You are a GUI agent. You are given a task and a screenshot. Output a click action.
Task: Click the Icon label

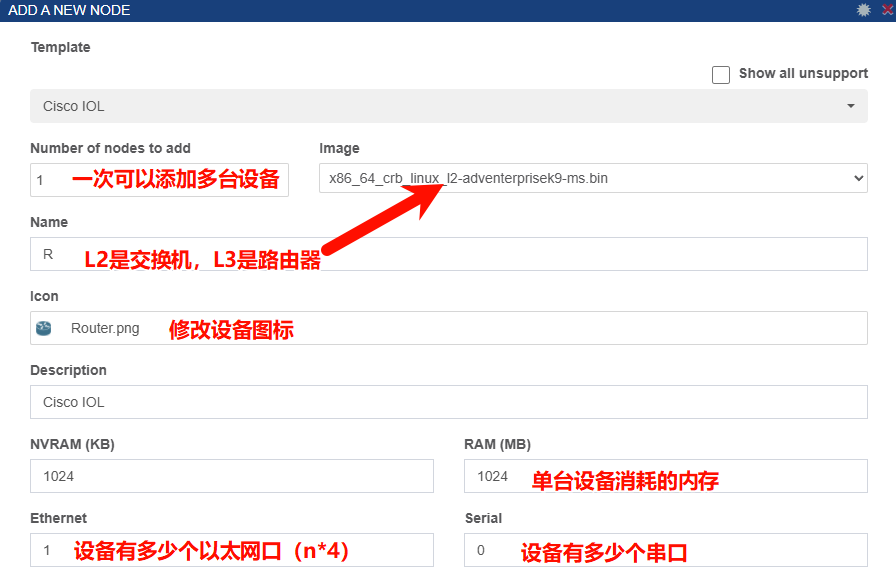click(44, 296)
